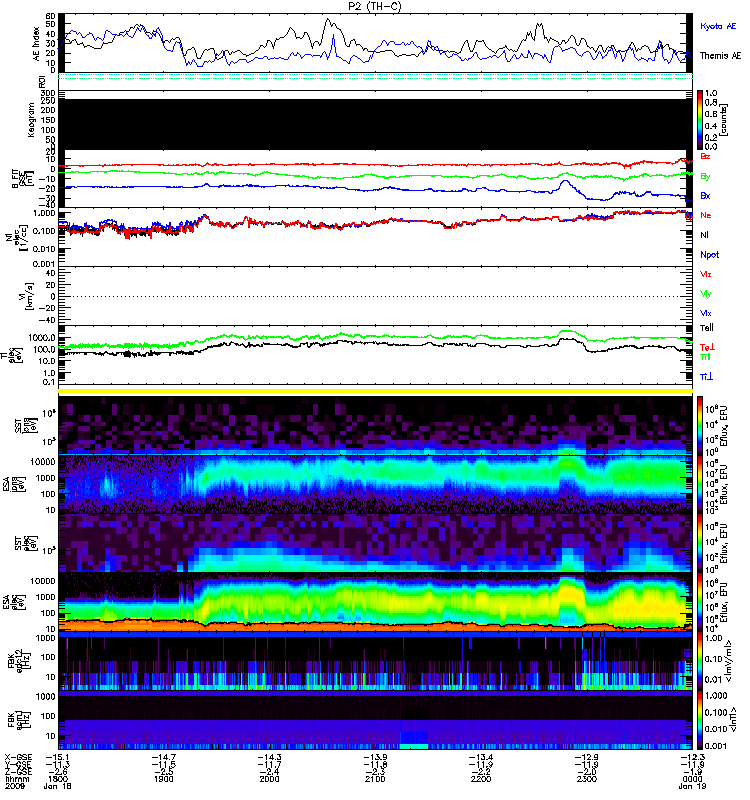Click the Keogram axis label
Viewport: 750px width, 800px height.
click(x=32, y=120)
